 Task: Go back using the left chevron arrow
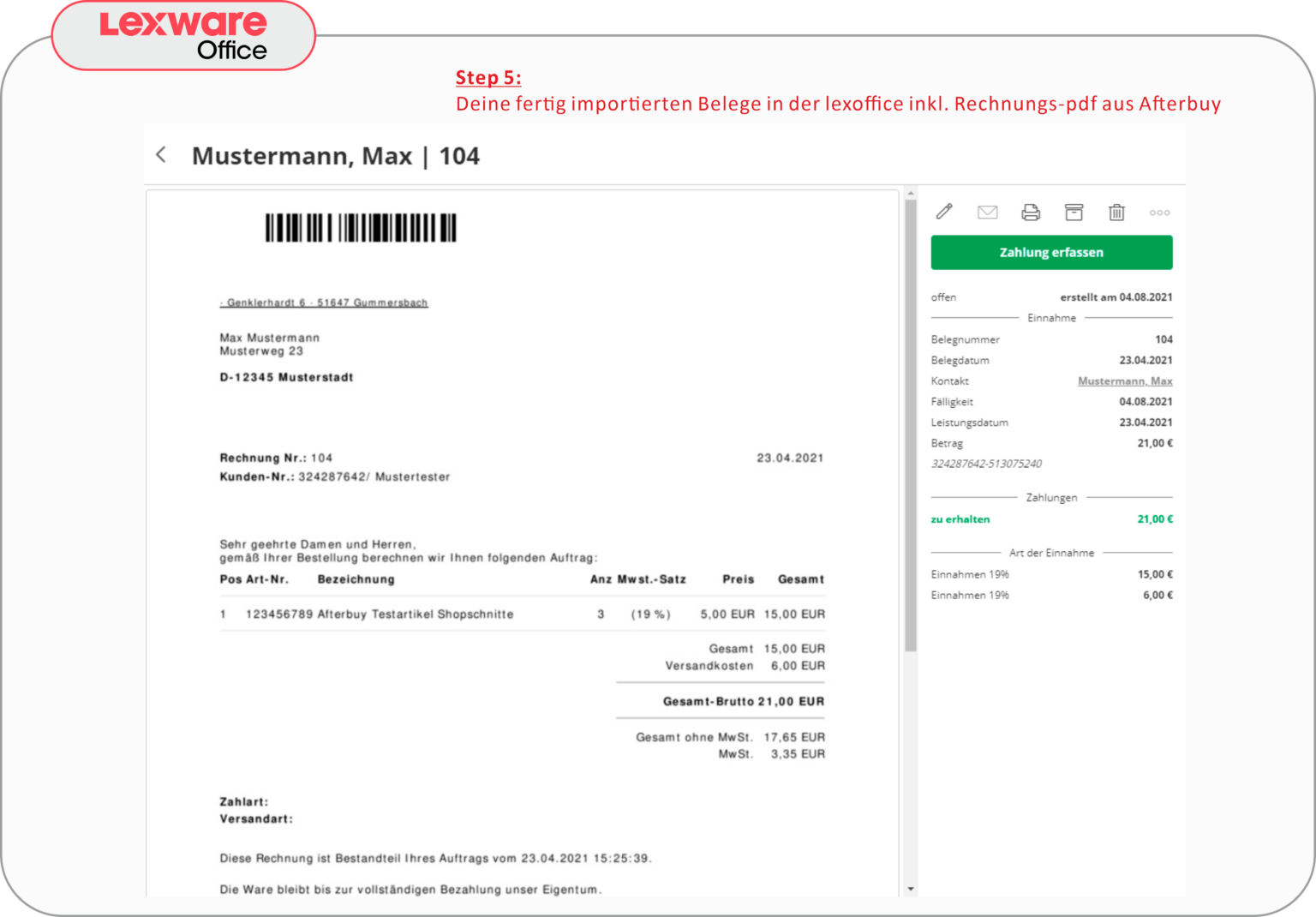tap(160, 154)
